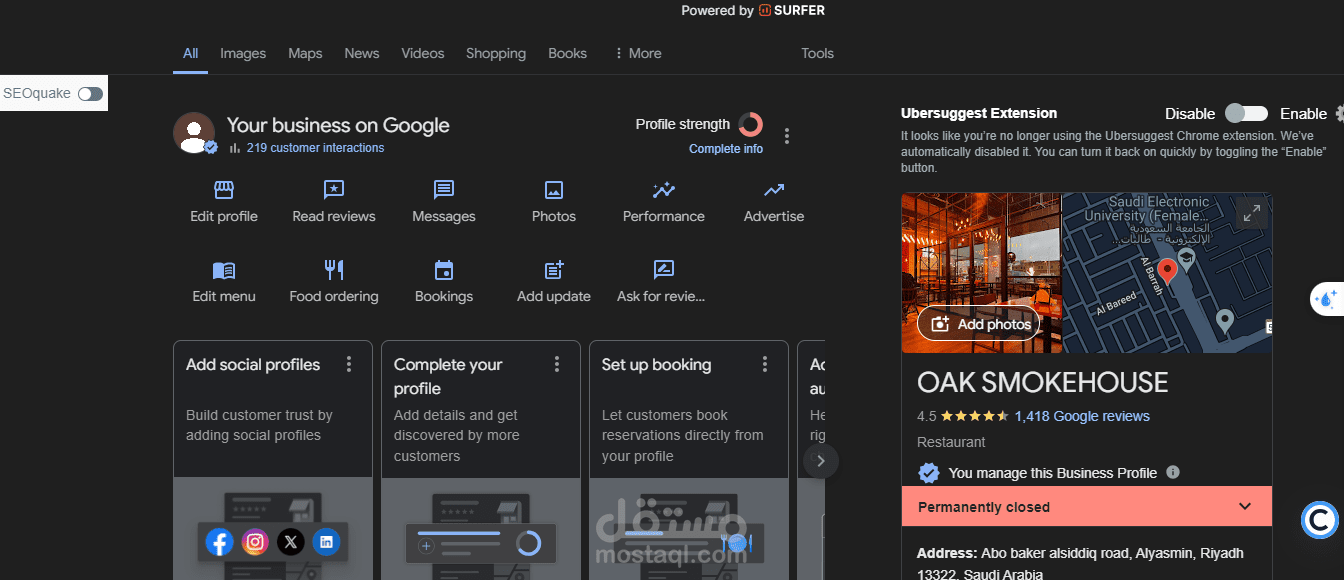Switch to the Videos tab
Screen dimensions: 1344x580
click(423, 53)
